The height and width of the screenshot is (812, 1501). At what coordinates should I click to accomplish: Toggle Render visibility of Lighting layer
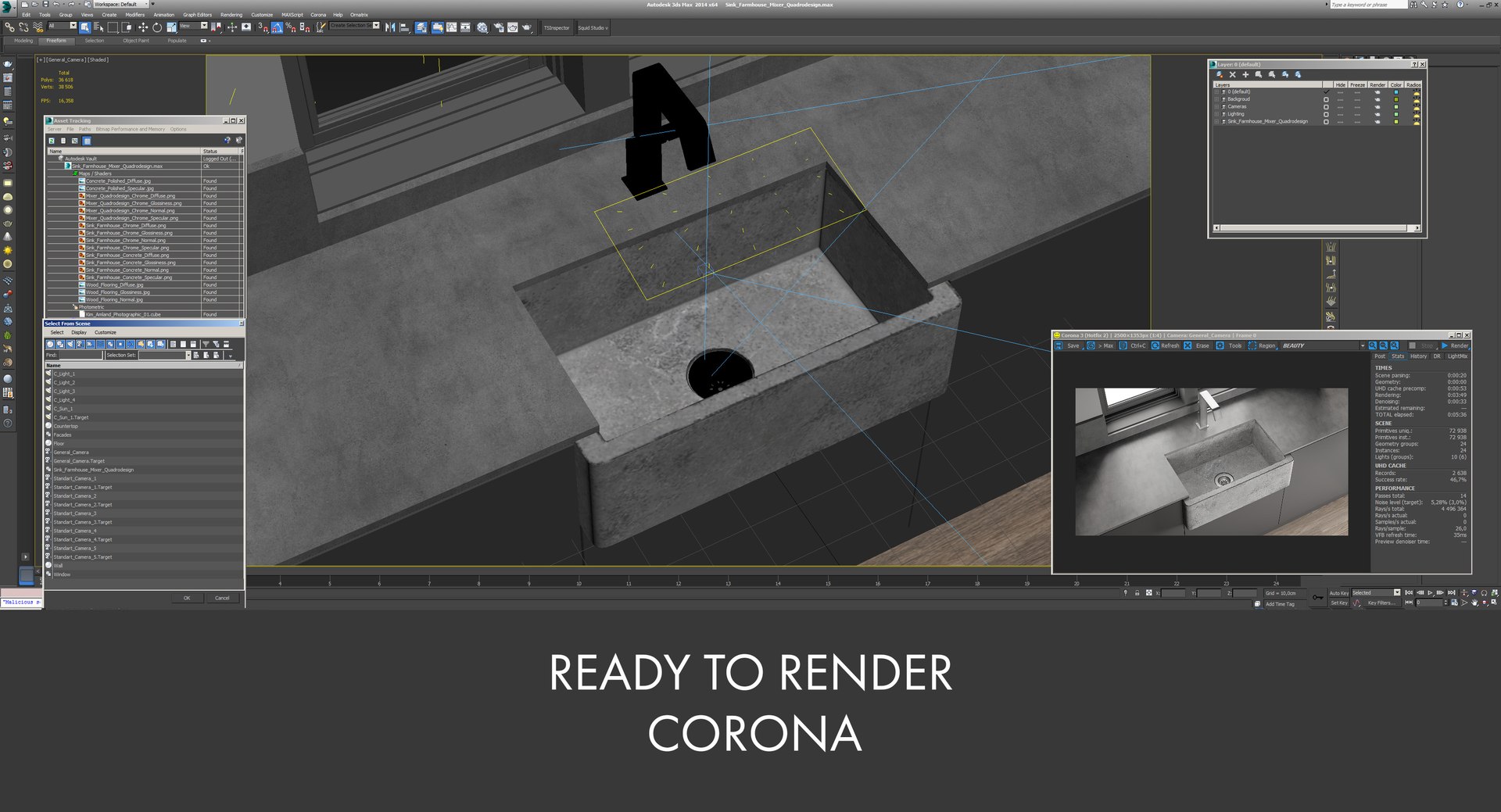pyautogui.click(x=1377, y=114)
